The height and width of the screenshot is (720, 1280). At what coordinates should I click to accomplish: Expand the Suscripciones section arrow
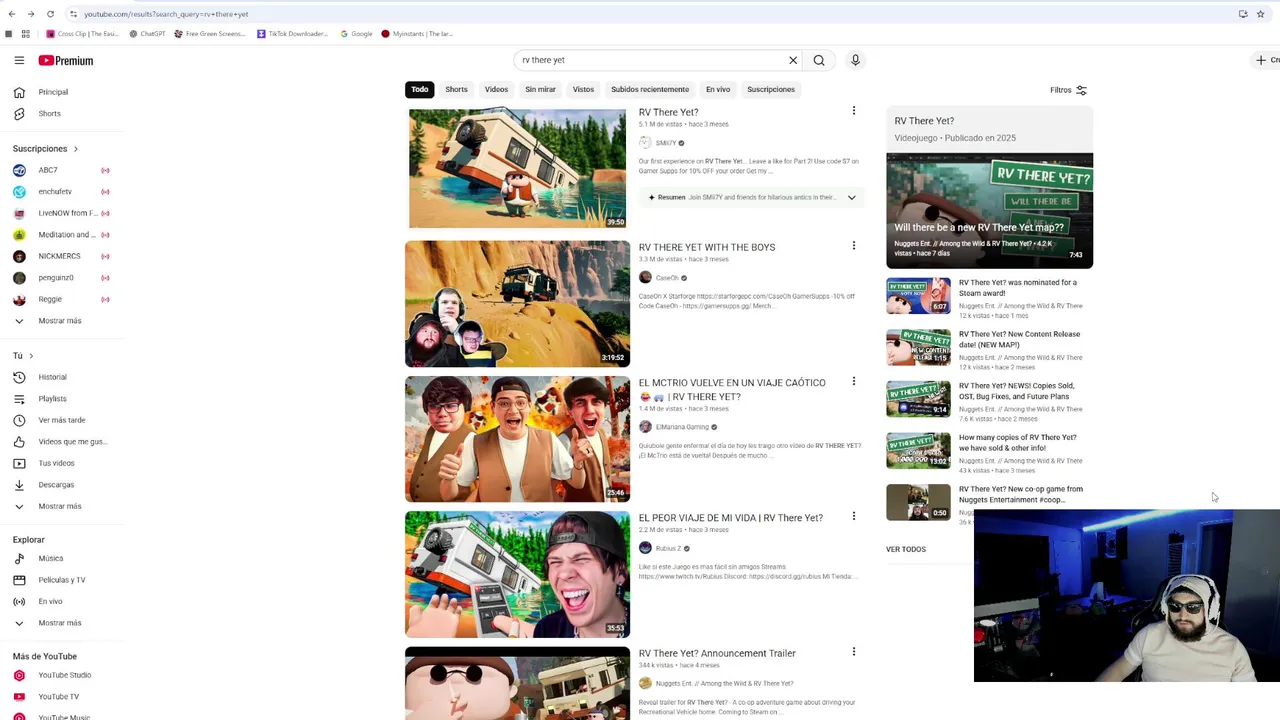[76, 149]
